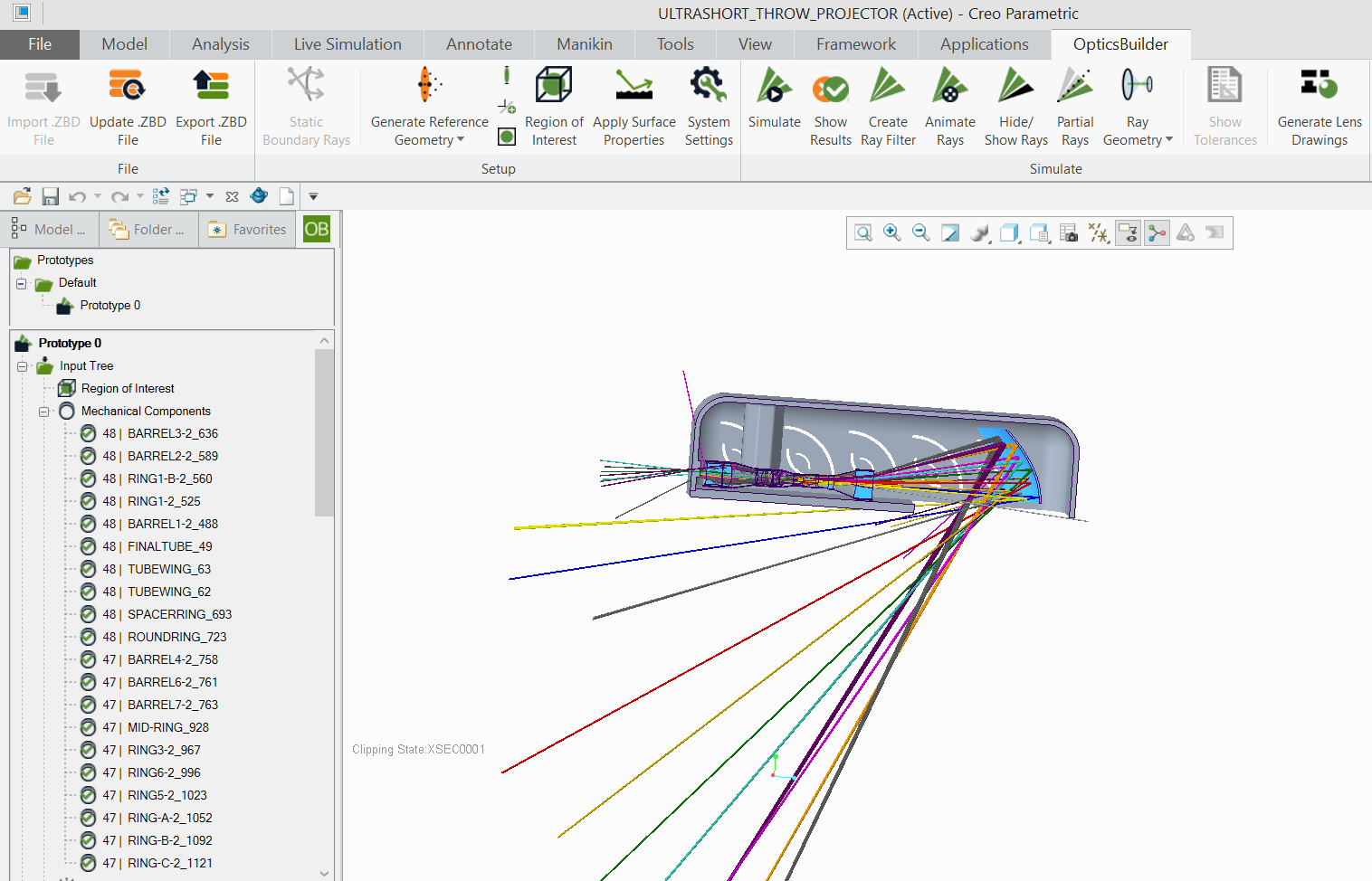1372x881 pixels.
Task: Click Show Results icon
Action: (831, 88)
